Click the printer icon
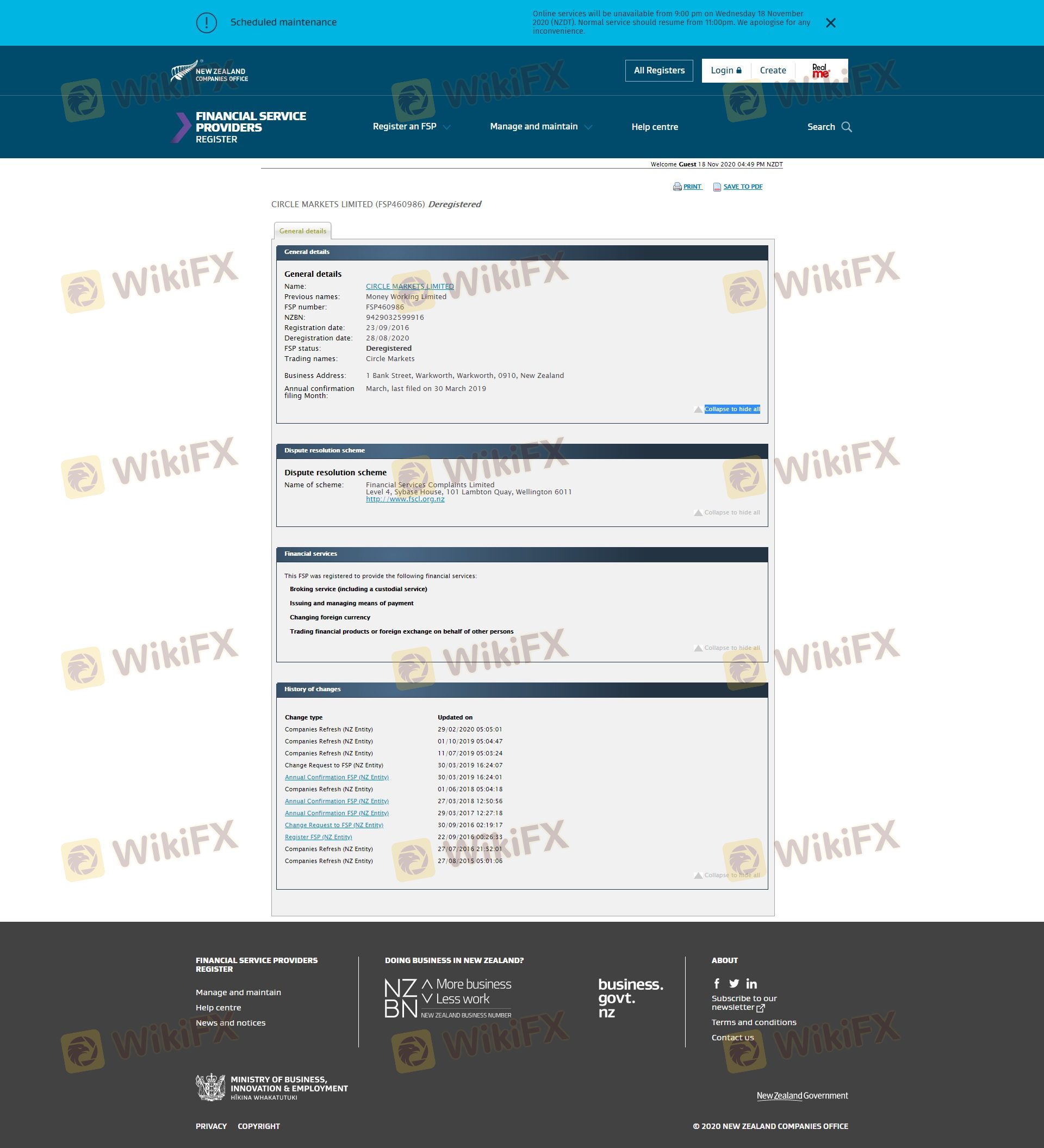 click(677, 187)
